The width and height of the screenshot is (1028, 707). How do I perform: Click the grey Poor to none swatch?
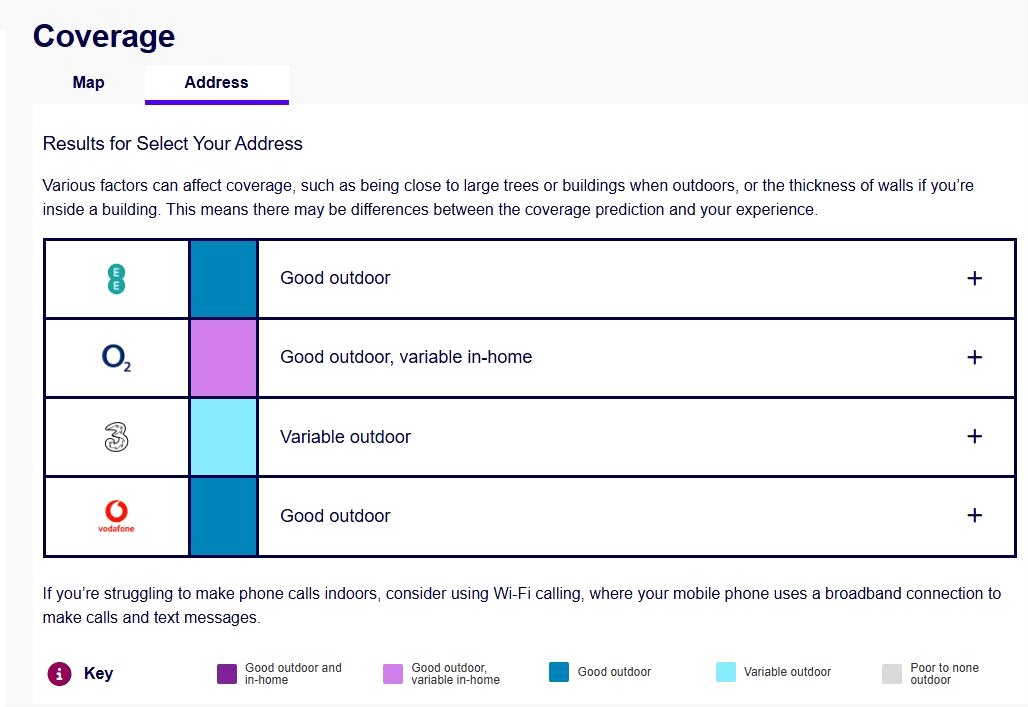tap(892, 674)
